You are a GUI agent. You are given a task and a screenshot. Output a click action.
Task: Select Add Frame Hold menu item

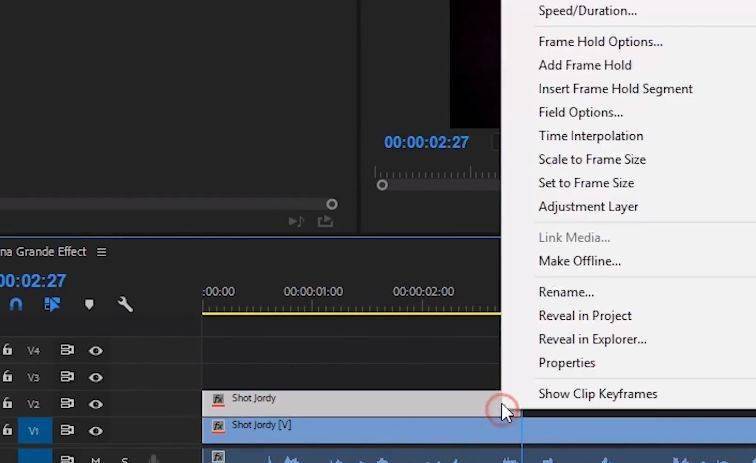[585, 65]
